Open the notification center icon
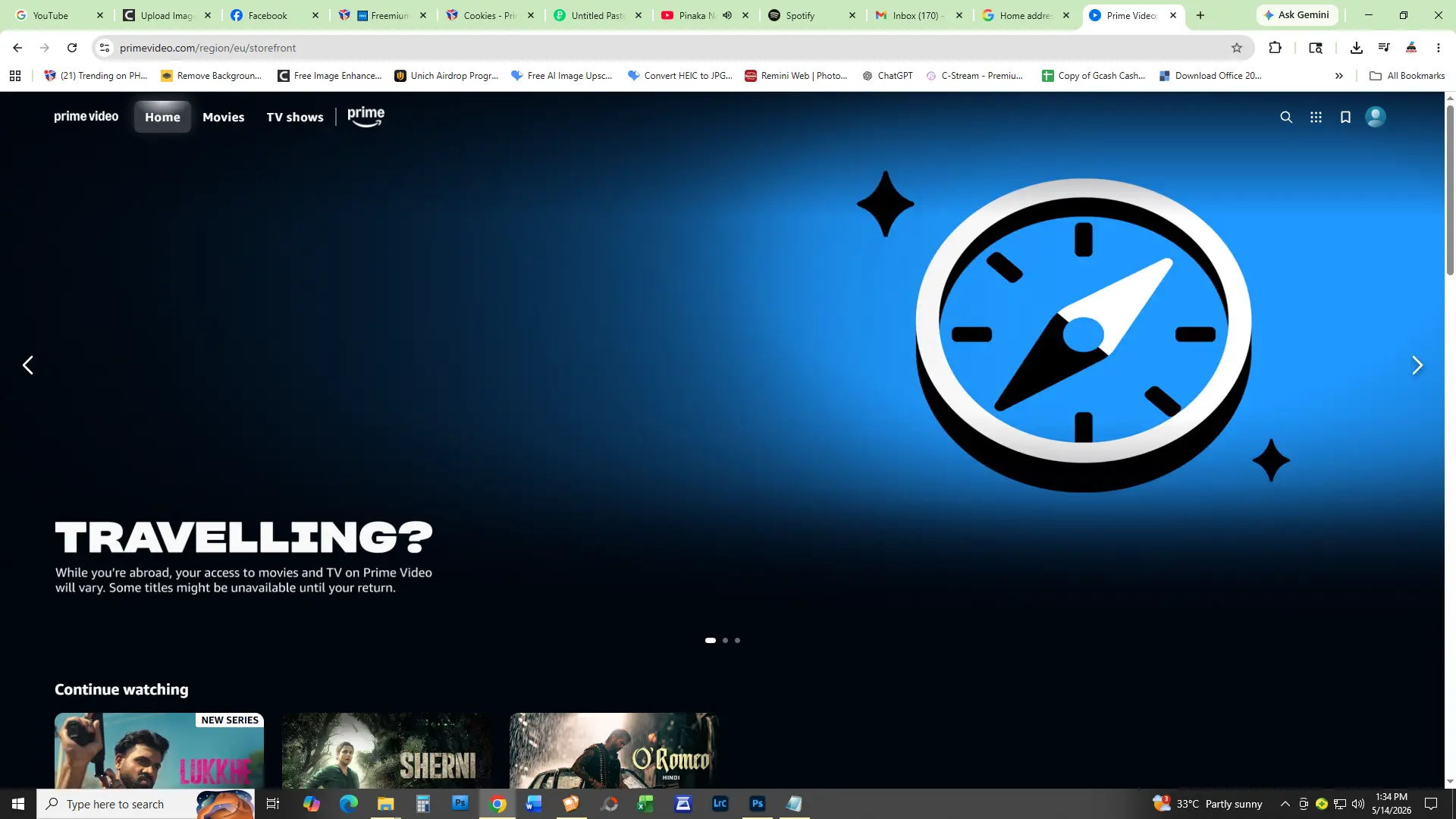The height and width of the screenshot is (819, 1456). tap(1431, 804)
